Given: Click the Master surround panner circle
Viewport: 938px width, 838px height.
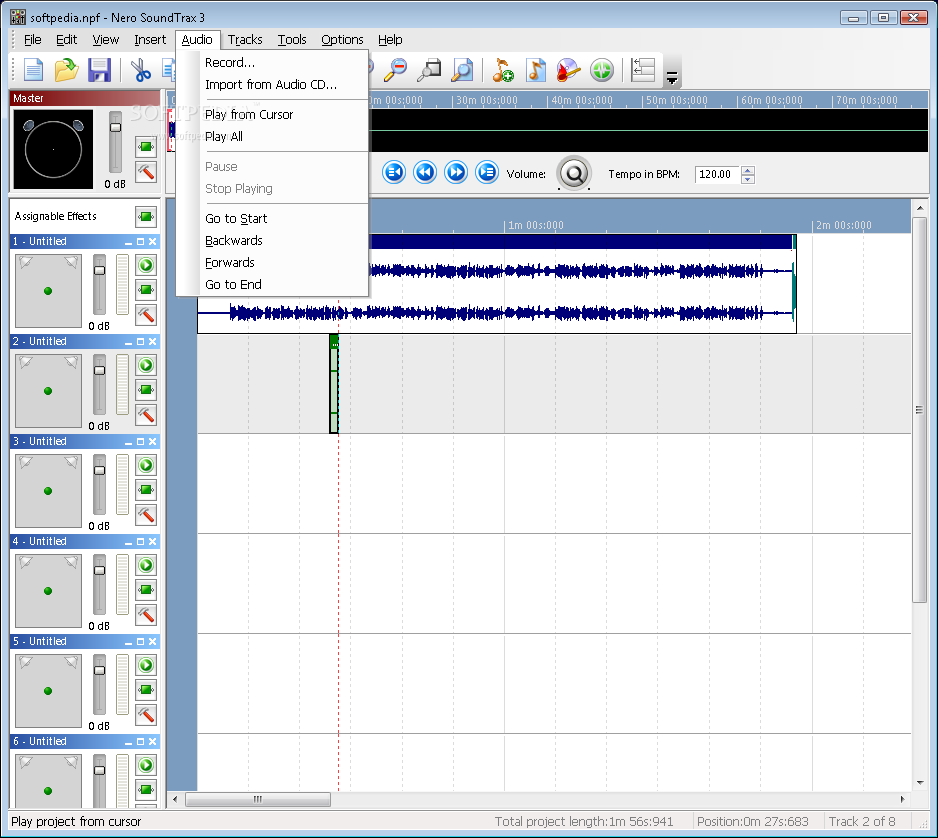Looking at the screenshot, I should click(x=53, y=149).
